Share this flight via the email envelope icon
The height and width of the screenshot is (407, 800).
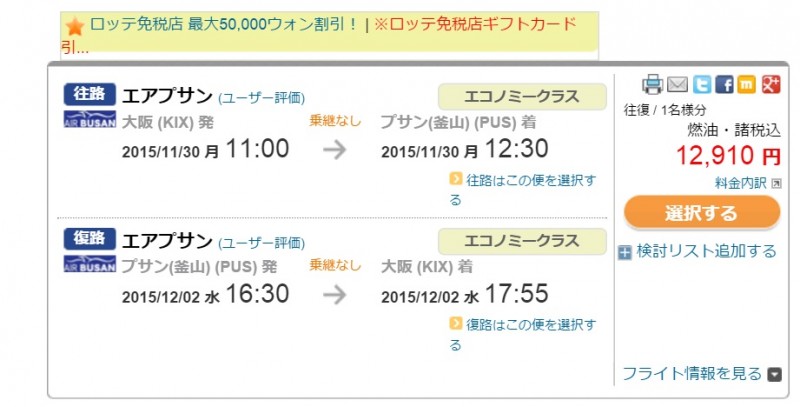677,84
